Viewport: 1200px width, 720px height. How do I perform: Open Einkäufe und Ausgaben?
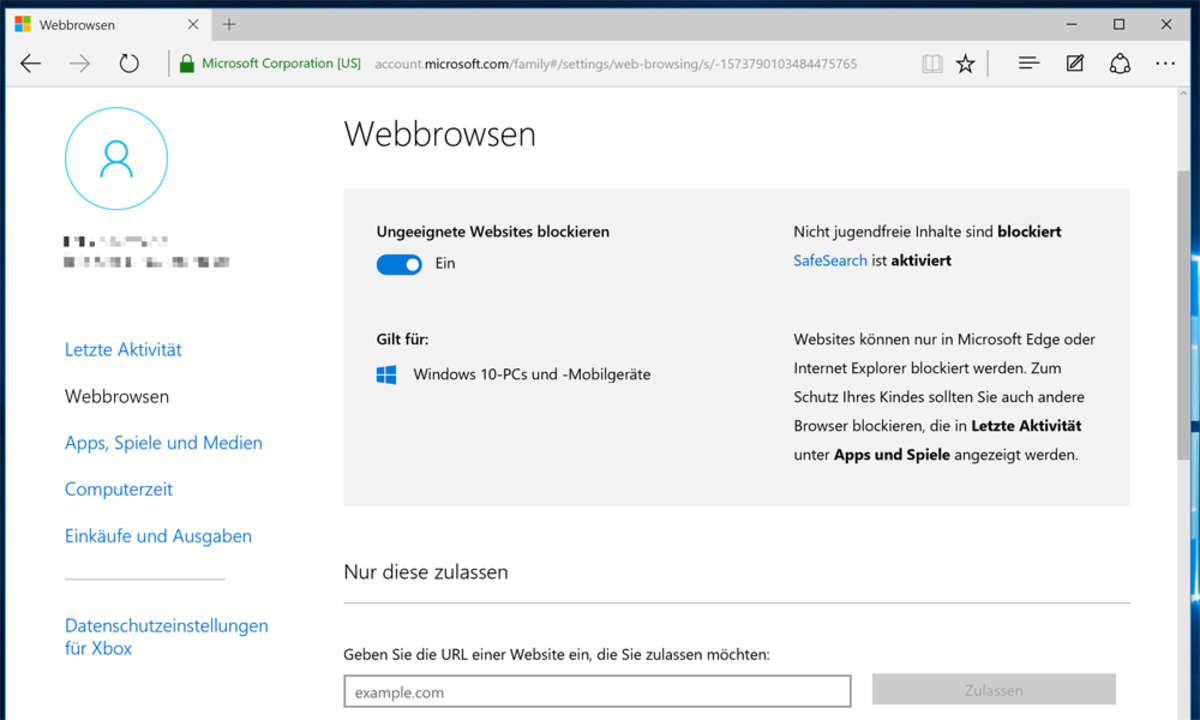point(158,536)
